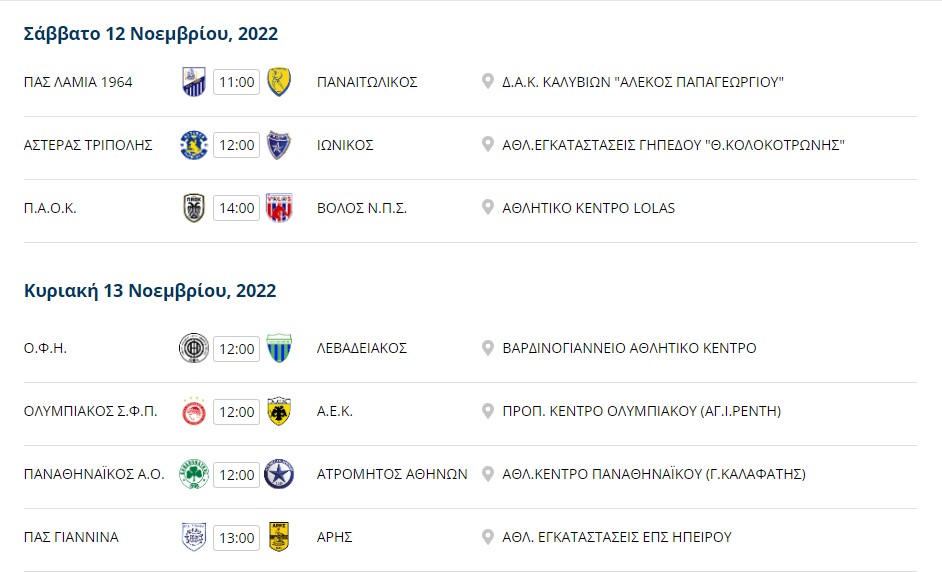This screenshot has height=572, width=942.
Task: Click the ΛΕΒΑΔΕΙΑΚΟΣ green striped crest
Action: (279, 348)
